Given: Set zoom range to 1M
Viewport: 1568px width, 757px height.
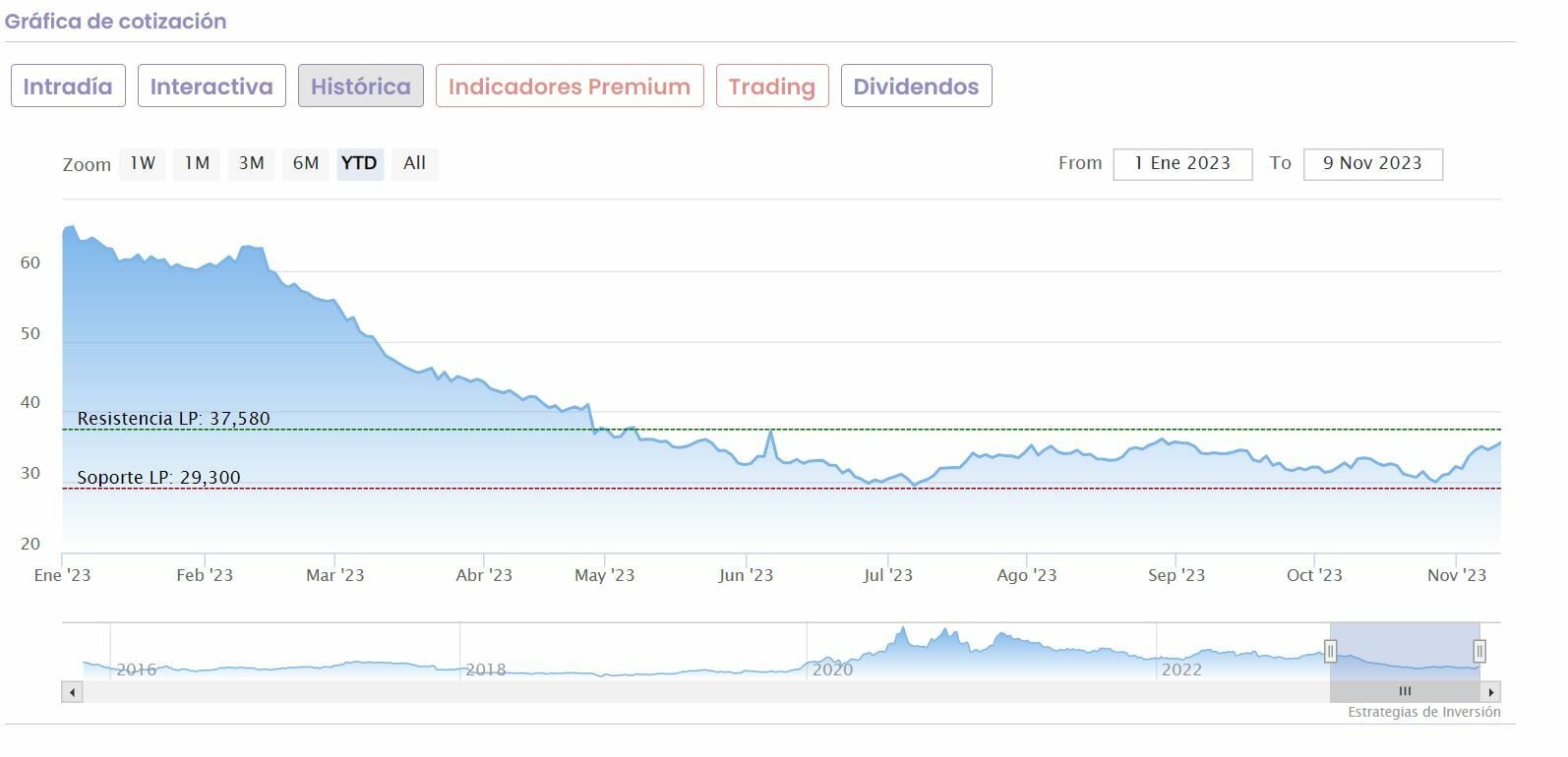Looking at the screenshot, I should tap(197, 163).
